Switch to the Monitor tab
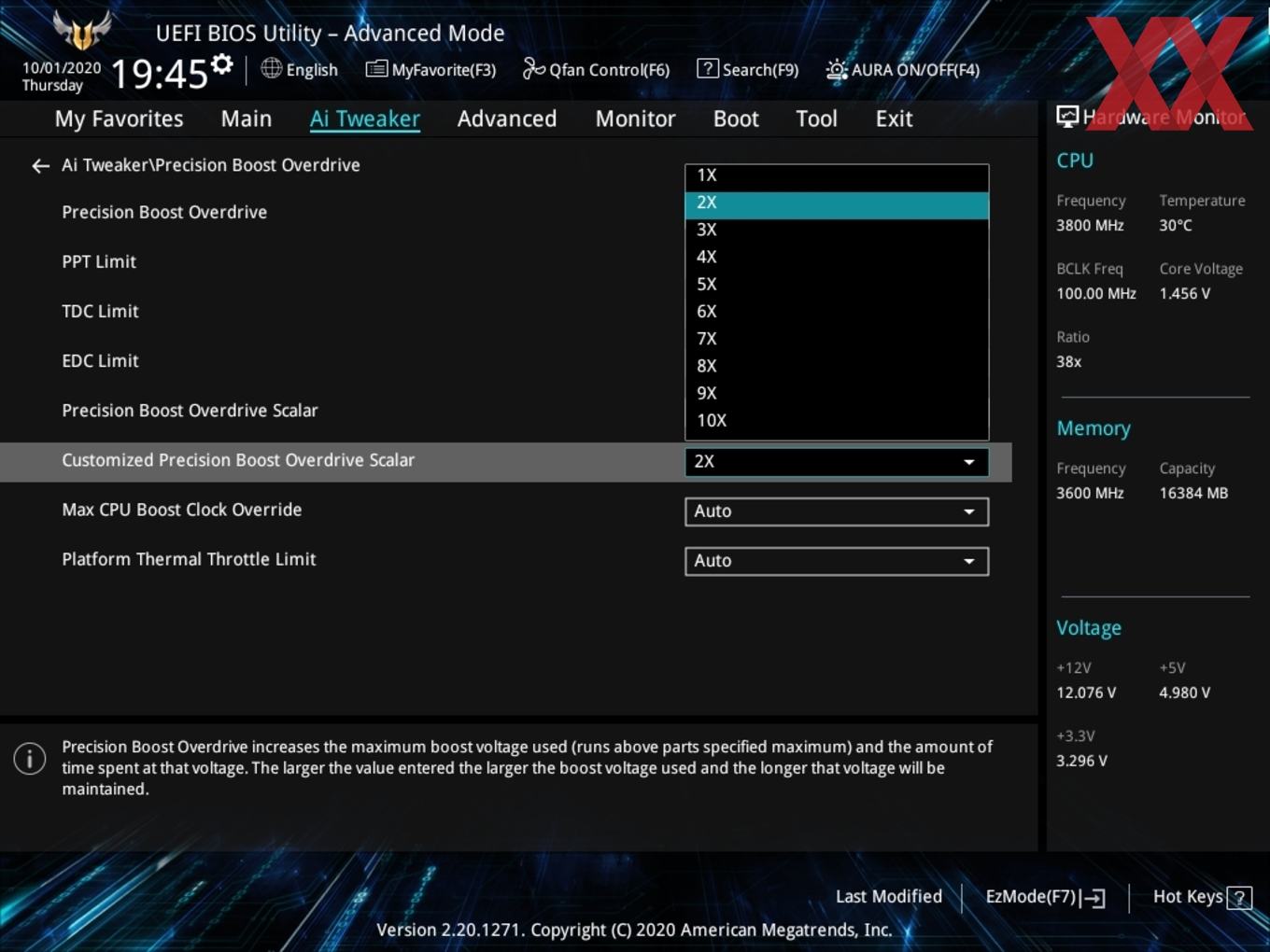The width and height of the screenshot is (1270, 952). tap(636, 119)
